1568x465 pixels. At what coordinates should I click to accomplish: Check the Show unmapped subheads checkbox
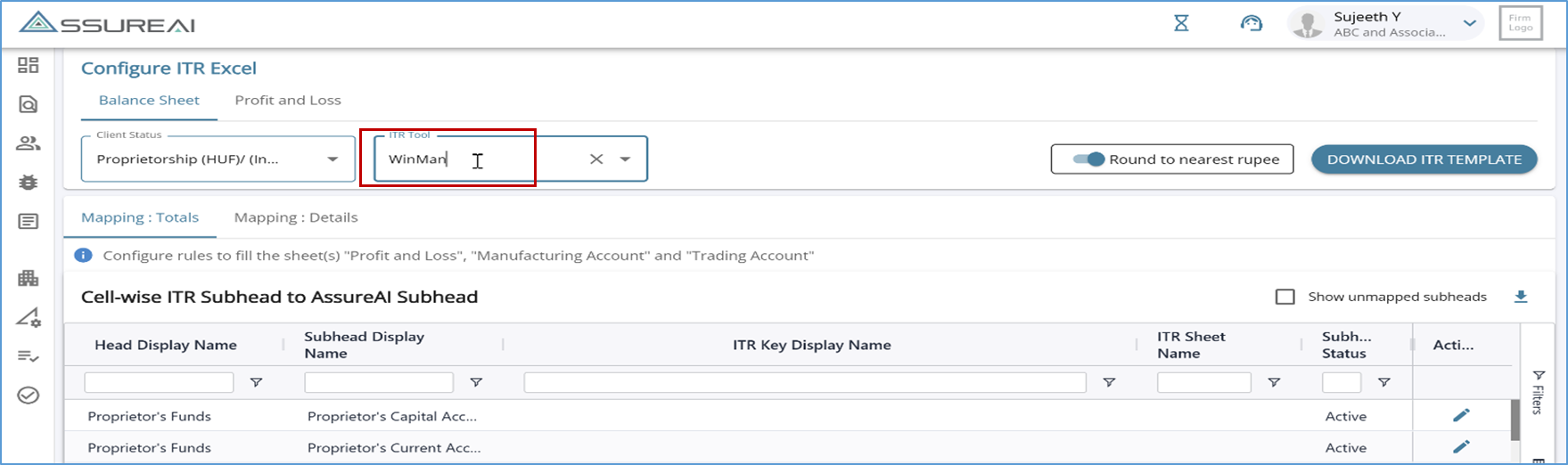pos(1285,297)
